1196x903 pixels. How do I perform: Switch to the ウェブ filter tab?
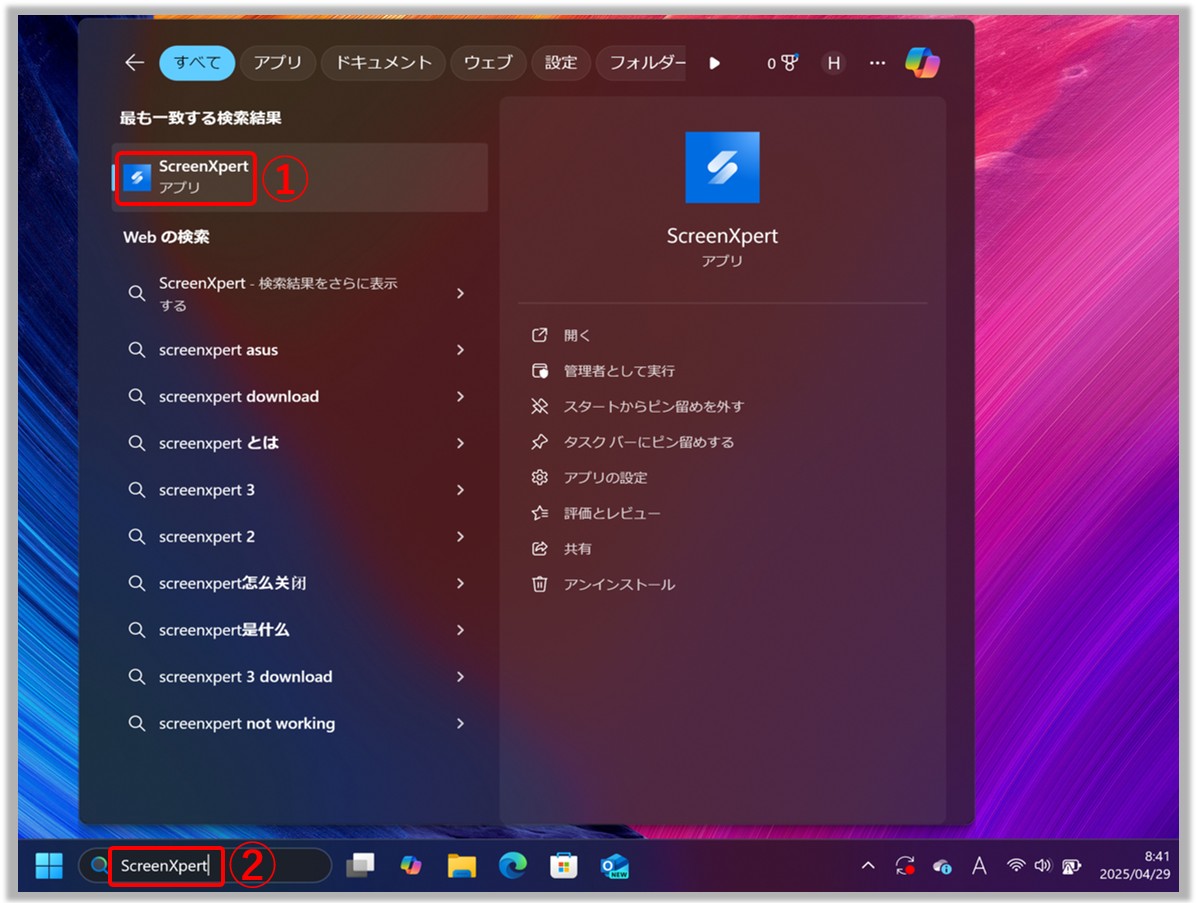point(487,63)
